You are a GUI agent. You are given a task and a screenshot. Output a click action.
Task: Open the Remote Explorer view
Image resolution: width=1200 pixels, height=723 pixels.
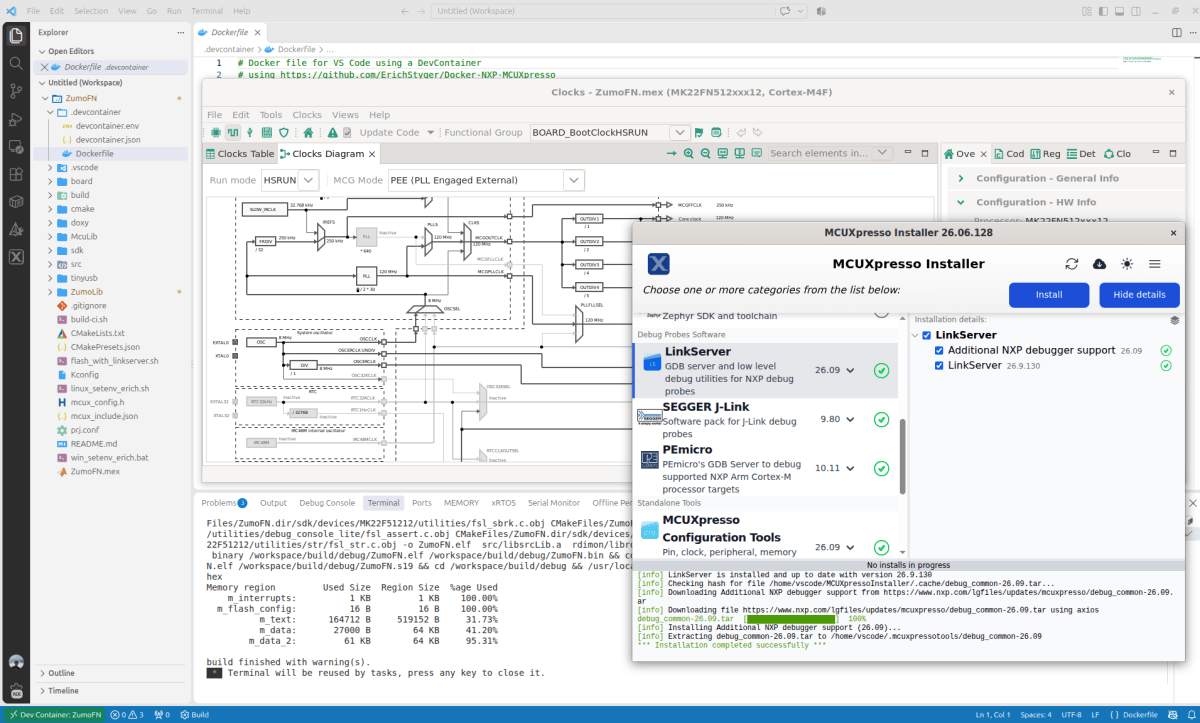(16, 146)
